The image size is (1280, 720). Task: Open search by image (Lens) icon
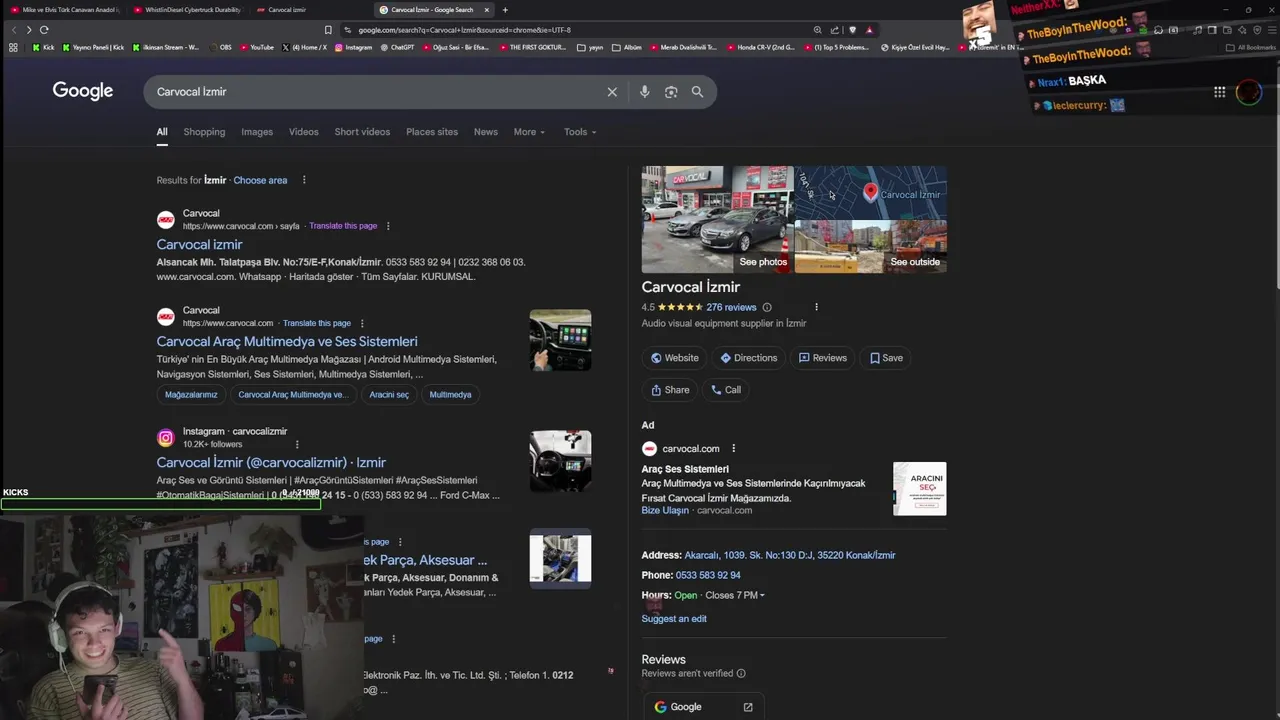coord(671,92)
